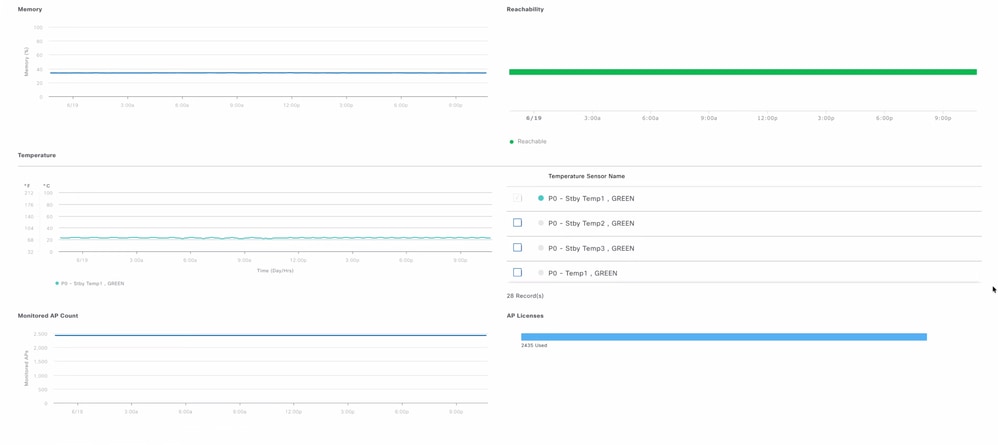Image resolution: width=998 pixels, height=445 pixels.
Task: Click the 'Time (Day/Hrs)' axis title
Action: tap(275, 271)
